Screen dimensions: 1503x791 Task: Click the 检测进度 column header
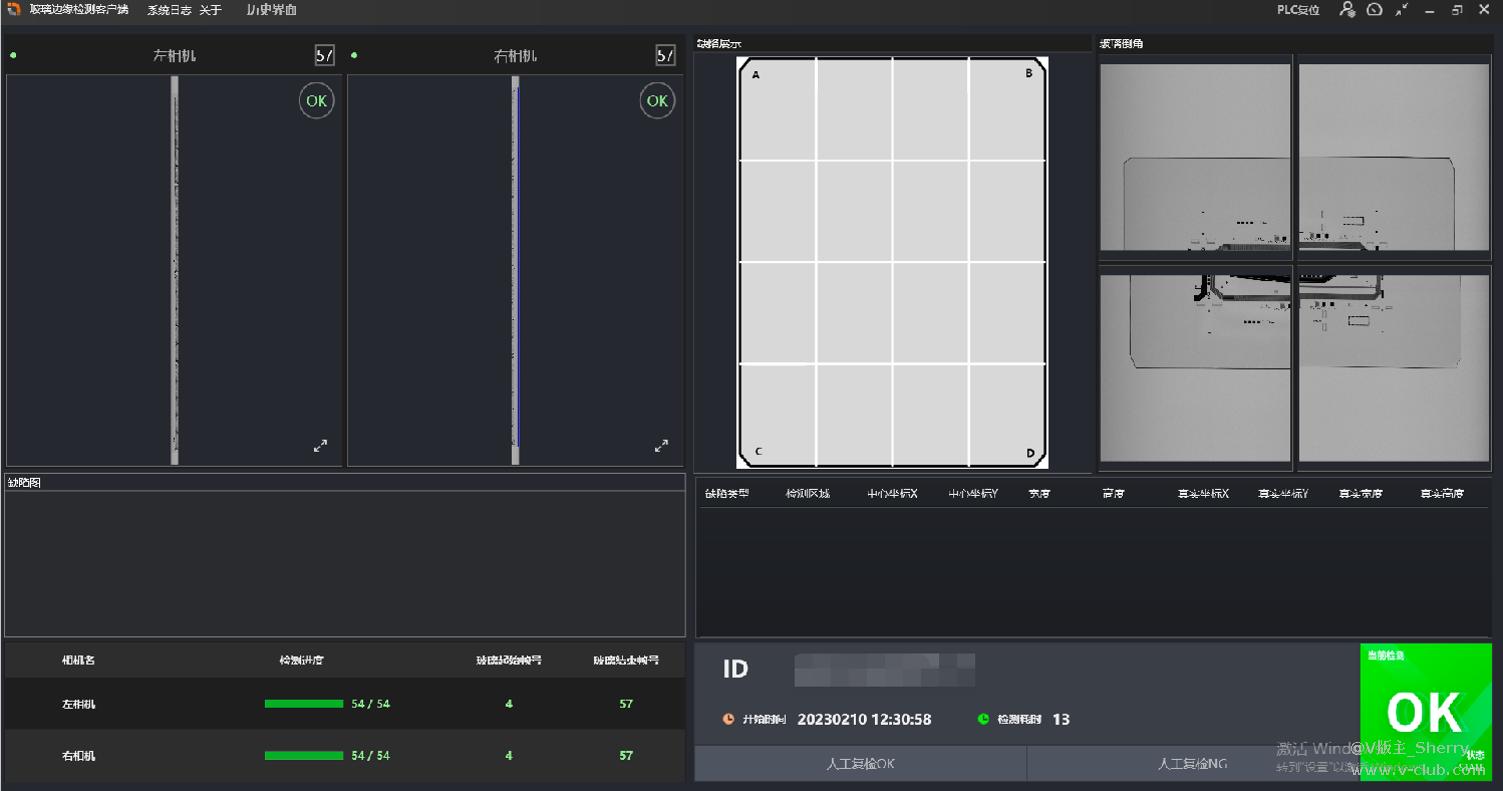(301, 661)
